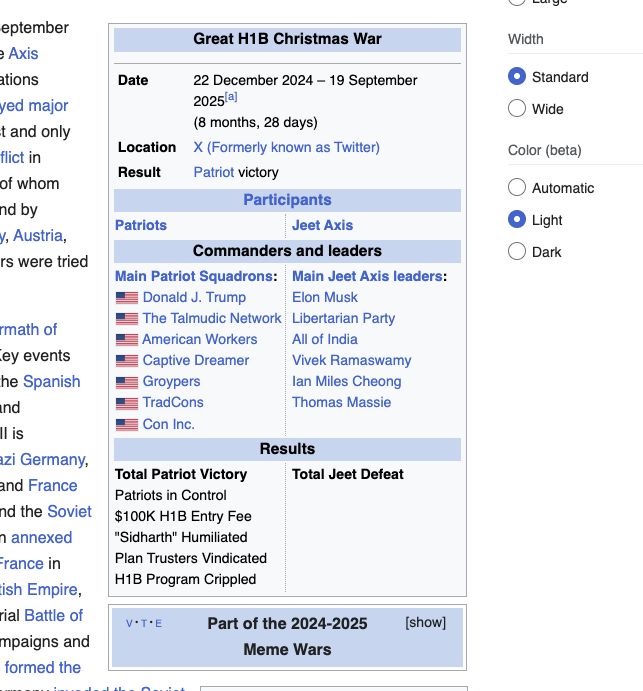Open the Elon Musk link
Image resolution: width=643 pixels, height=691 pixels.
(x=325, y=297)
